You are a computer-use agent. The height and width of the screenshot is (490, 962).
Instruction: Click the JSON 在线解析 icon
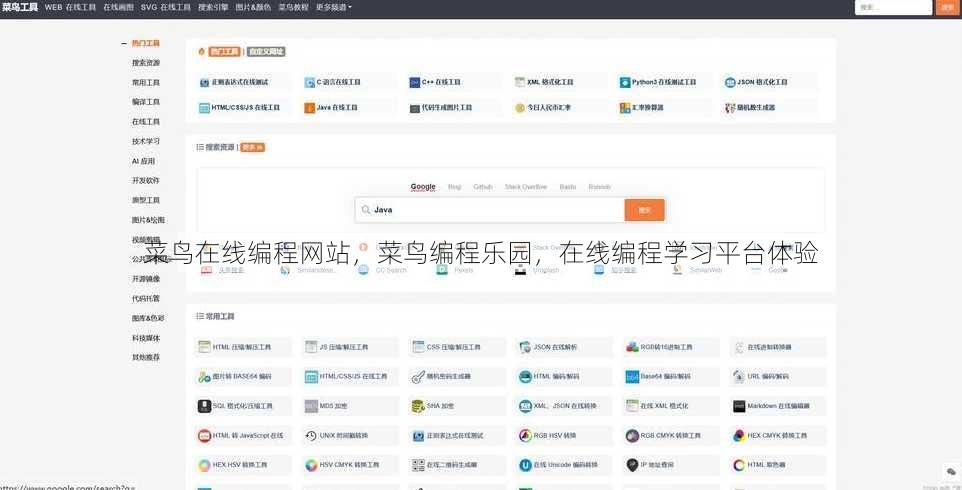(x=525, y=347)
